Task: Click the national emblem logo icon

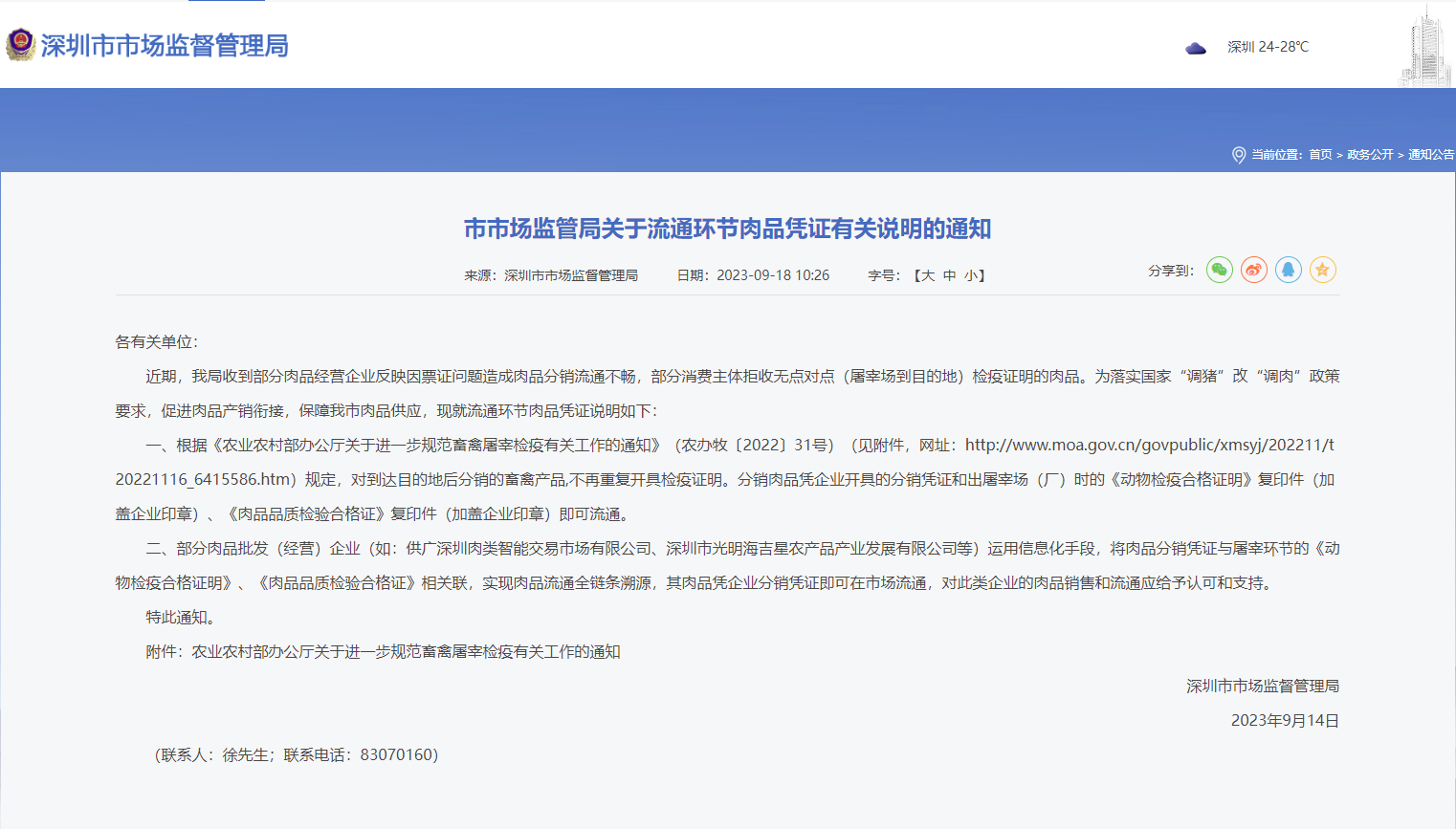Action: click(x=20, y=45)
